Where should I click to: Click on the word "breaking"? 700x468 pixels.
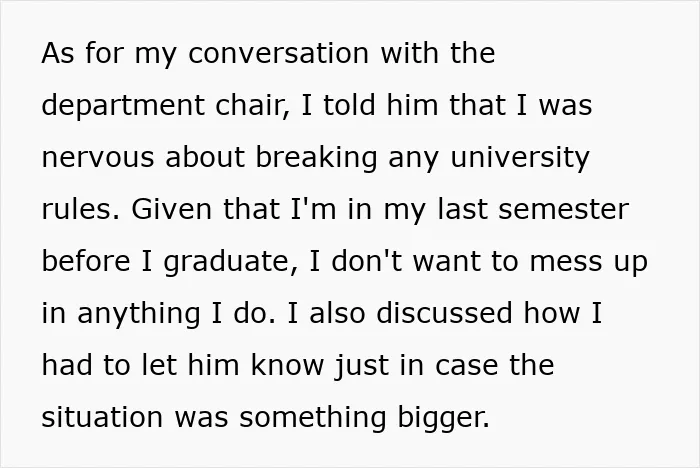tap(317, 159)
